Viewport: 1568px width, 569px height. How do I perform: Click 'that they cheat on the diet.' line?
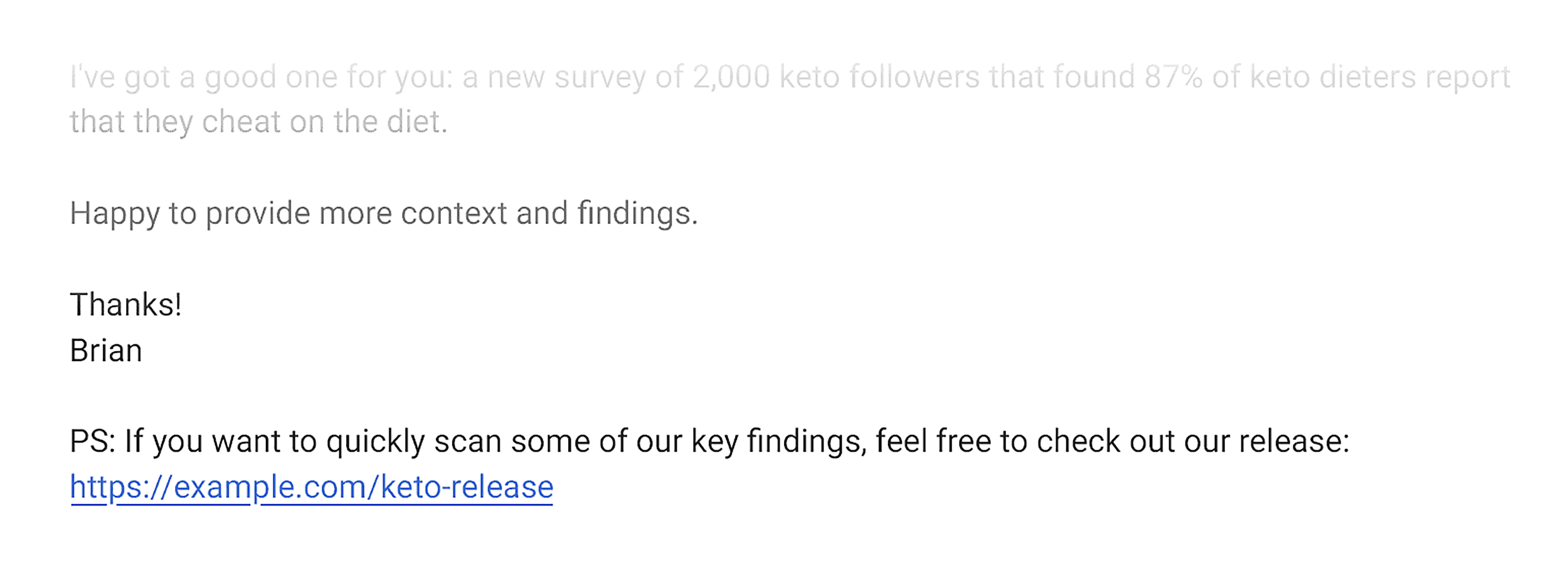258,122
